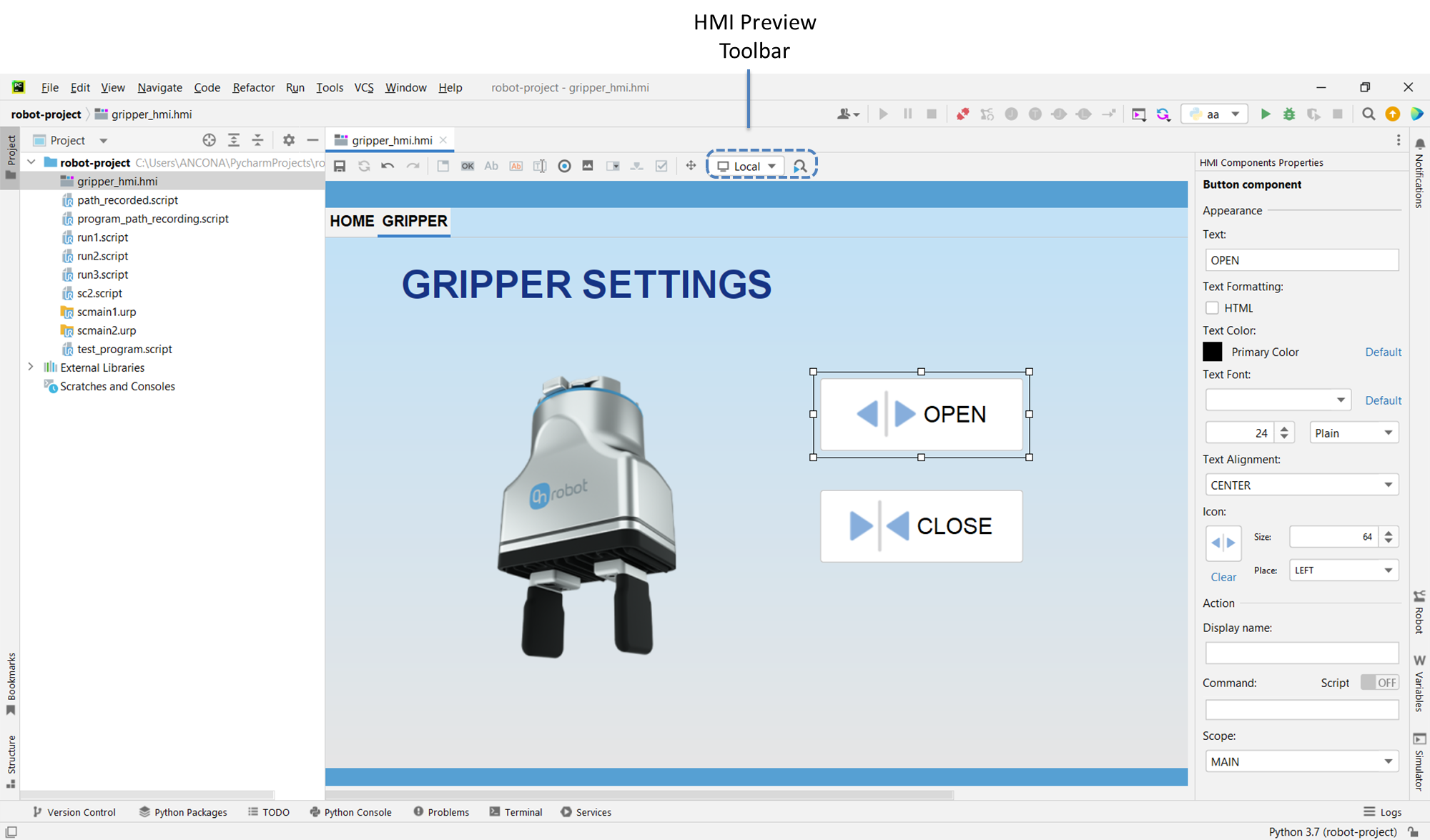The width and height of the screenshot is (1430, 840).
Task: Switch to the HOME tab in HMI
Action: pyautogui.click(x=352, y=221)
